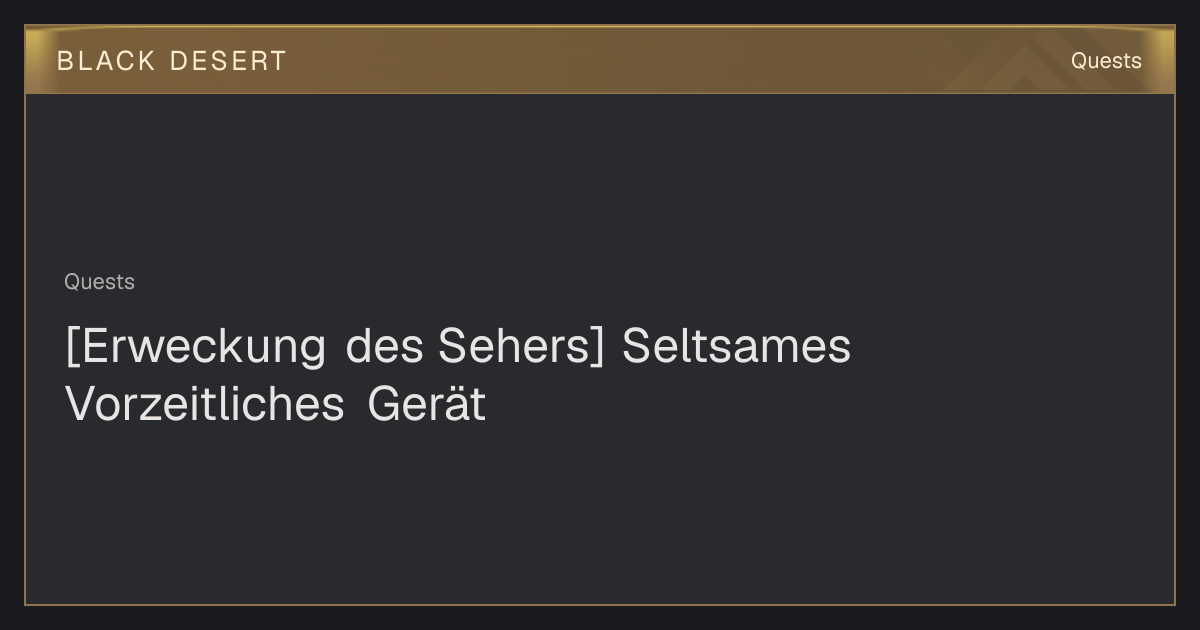Screen dimensions: 1200x630
Task: Click the dark panel area above breadcrumb
Action: pos(600,180)
